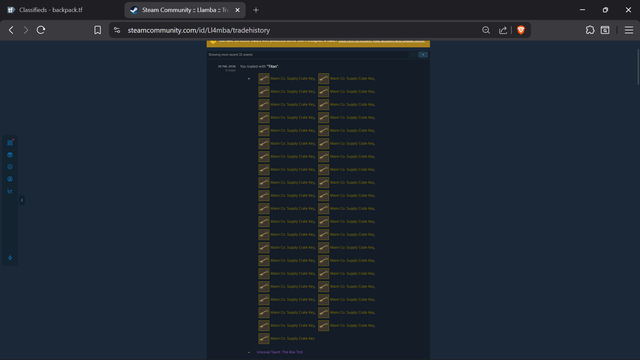640x360 pixels.
Task: Select the Steam Community Llamba tab
Action: pyautogui.click(x=184, y=10)
